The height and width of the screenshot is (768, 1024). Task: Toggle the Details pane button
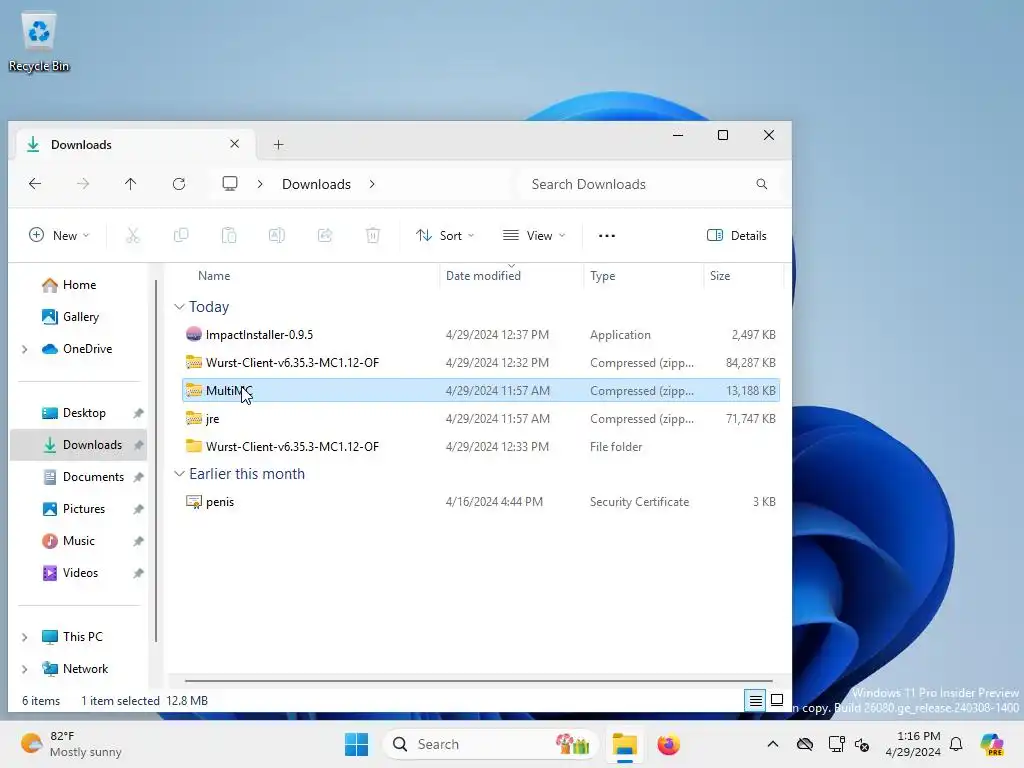[737, 235]
